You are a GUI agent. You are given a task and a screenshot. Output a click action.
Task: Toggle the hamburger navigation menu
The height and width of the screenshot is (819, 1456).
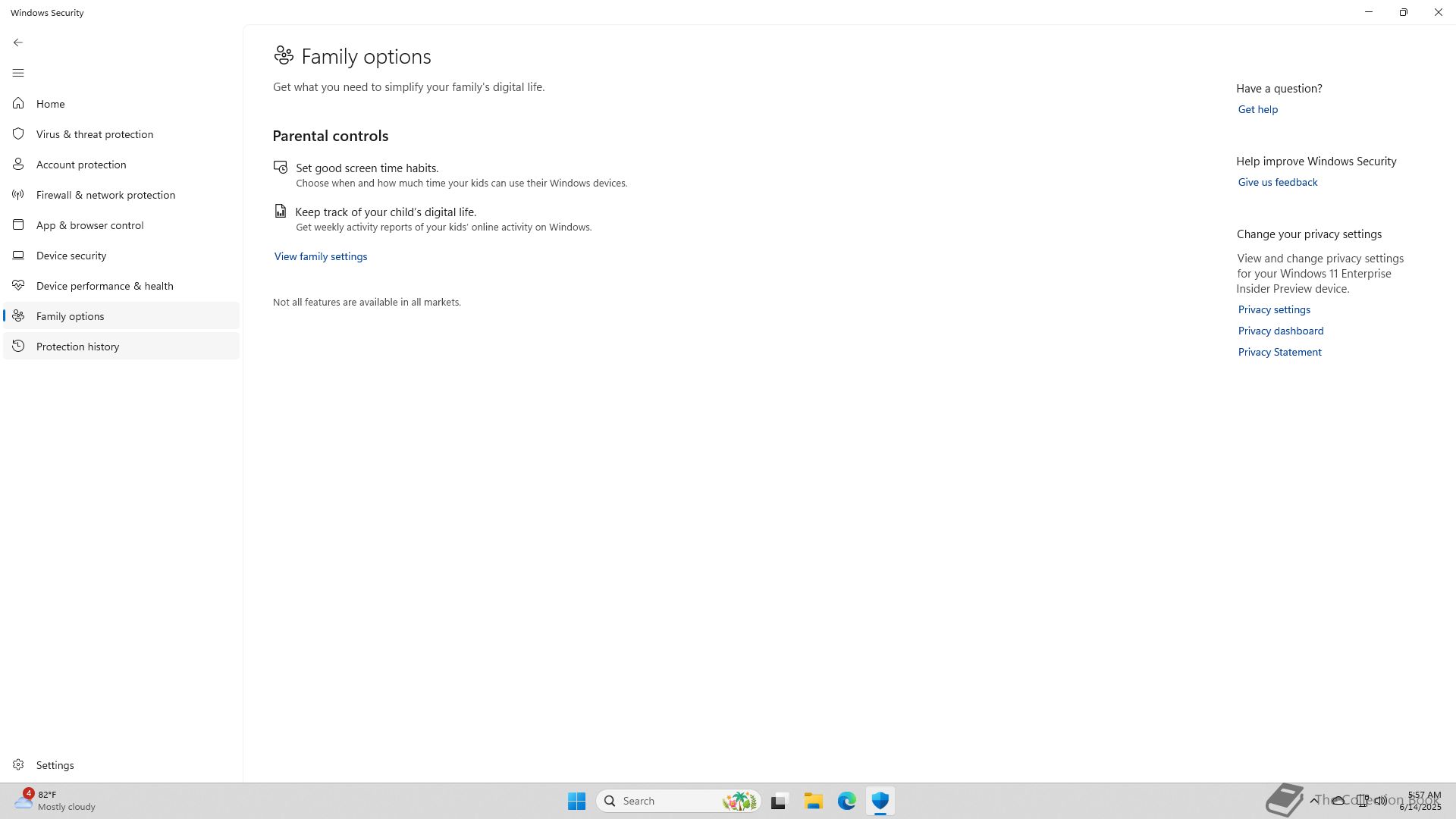[18, 73]
